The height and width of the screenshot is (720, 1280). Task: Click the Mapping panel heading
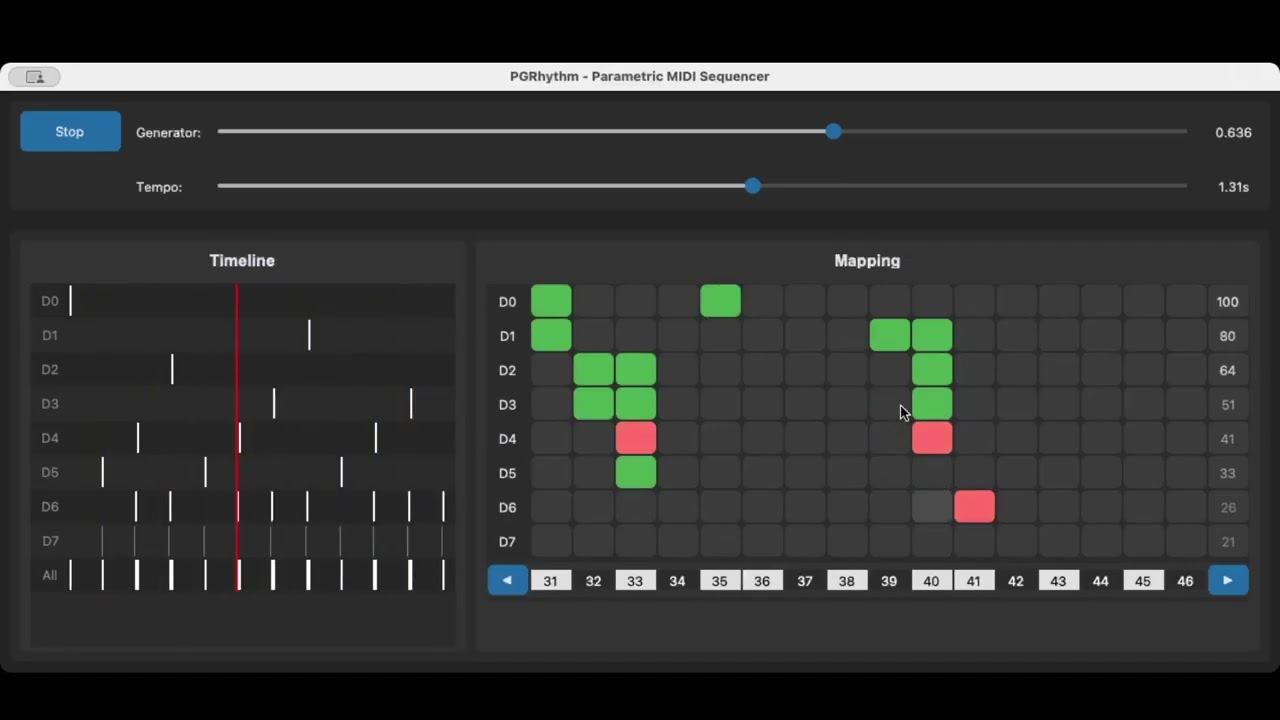(867, 260)
